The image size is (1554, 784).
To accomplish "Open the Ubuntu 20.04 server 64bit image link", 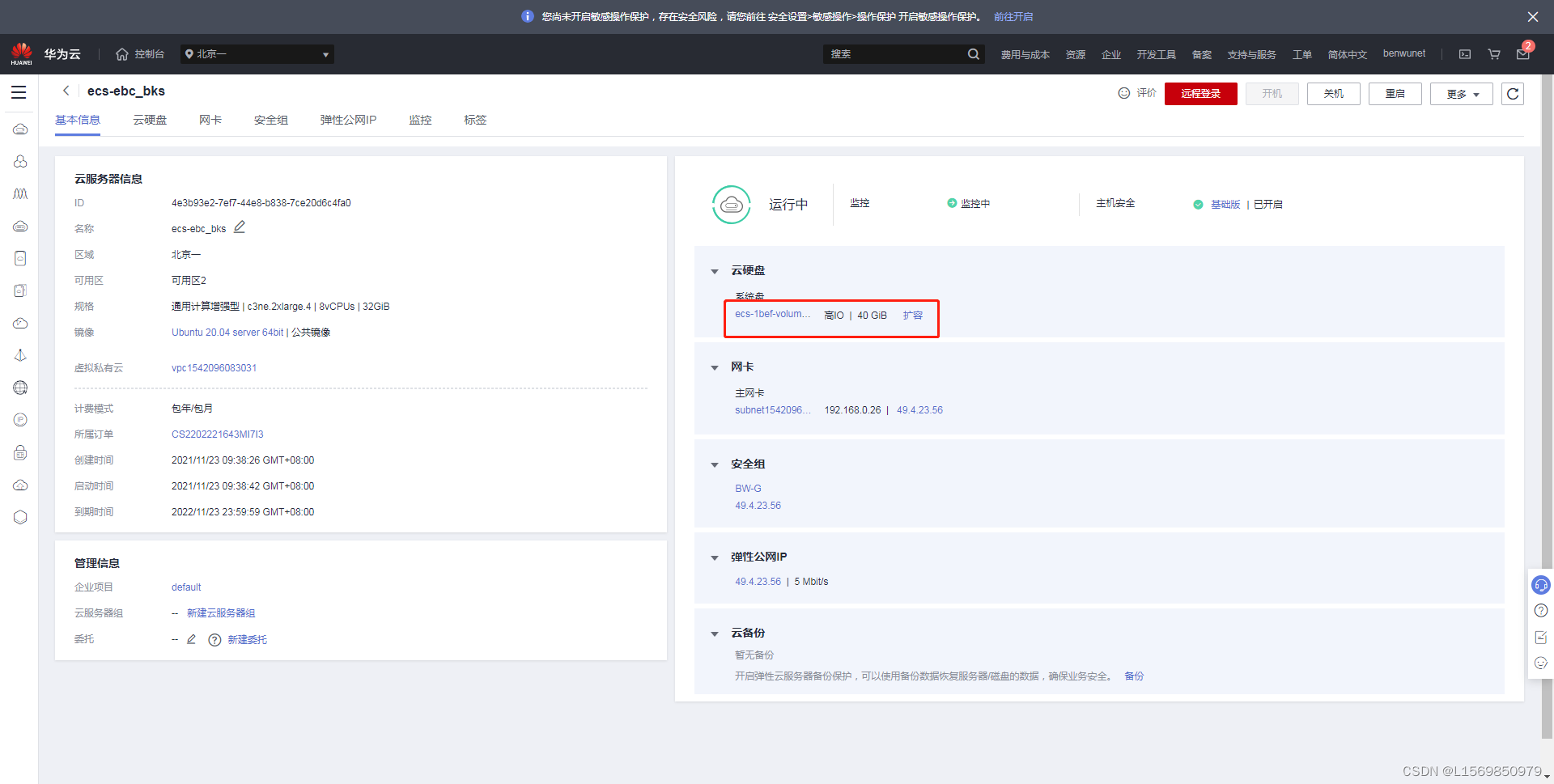I will pyautogui.click(x=227, y=333).
